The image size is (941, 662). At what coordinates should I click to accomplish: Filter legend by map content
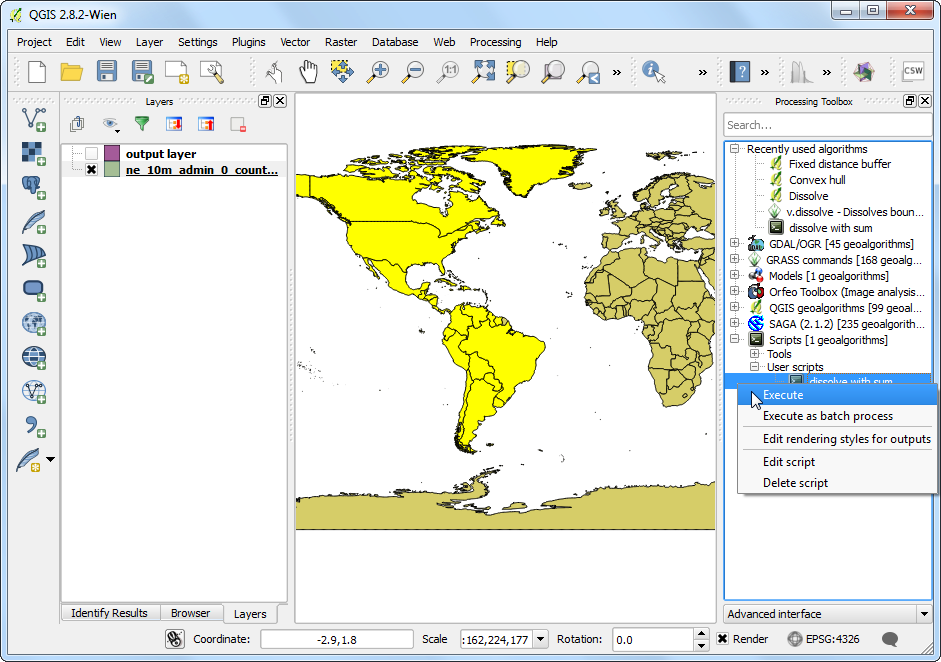pyautogui.click(x=142, y=124)
